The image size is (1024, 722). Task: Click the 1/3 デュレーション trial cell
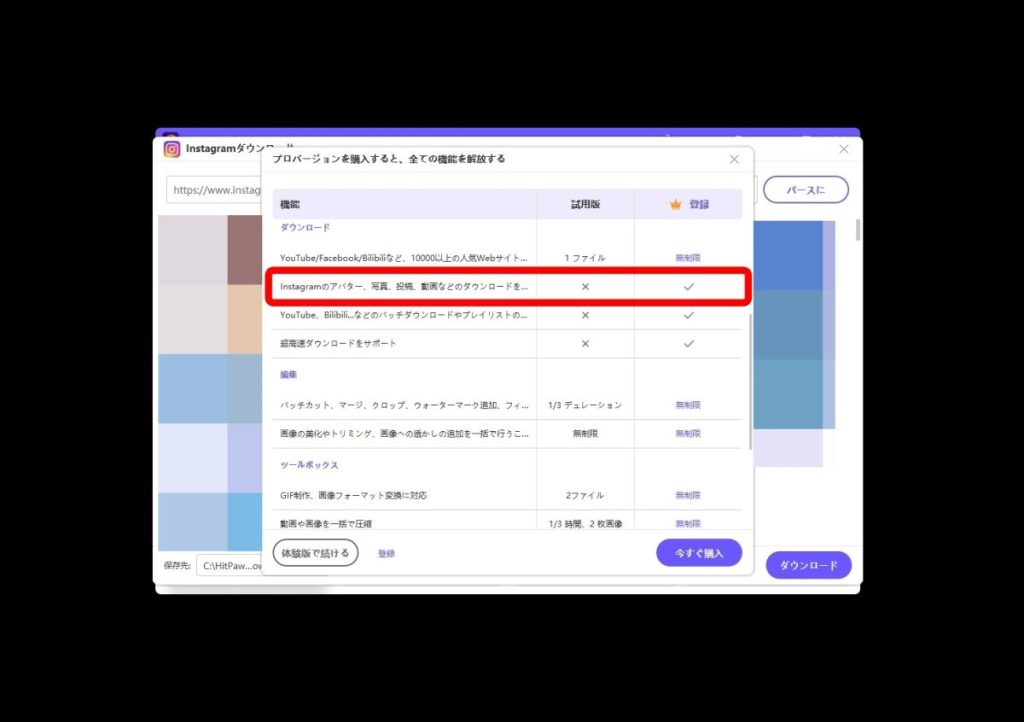(x=585, y=405)
